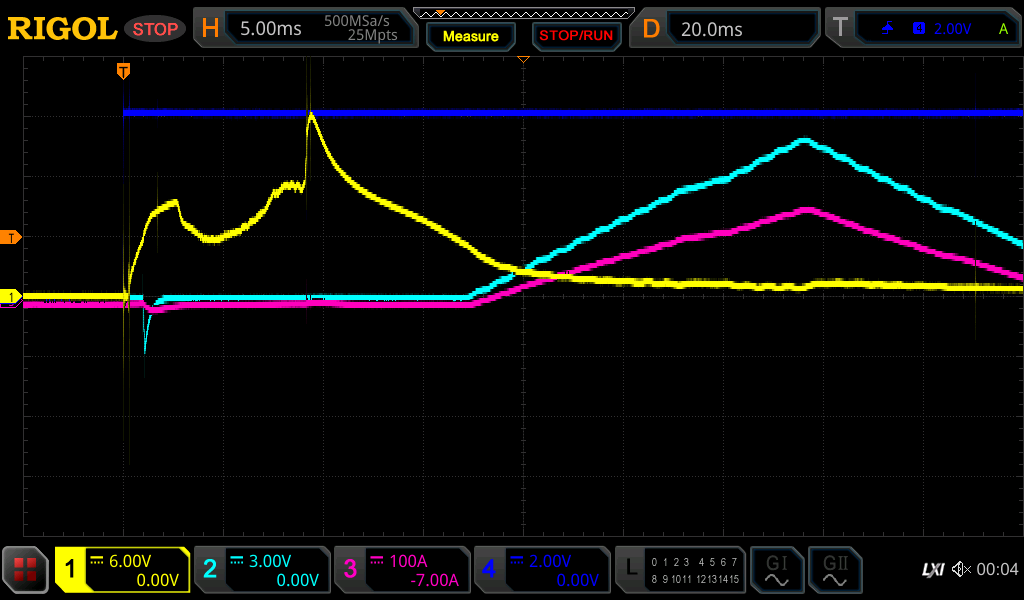1024x600 pixels.
Task: Toggle channel 2 cyan 3.00V label
Action: point(262,570)
